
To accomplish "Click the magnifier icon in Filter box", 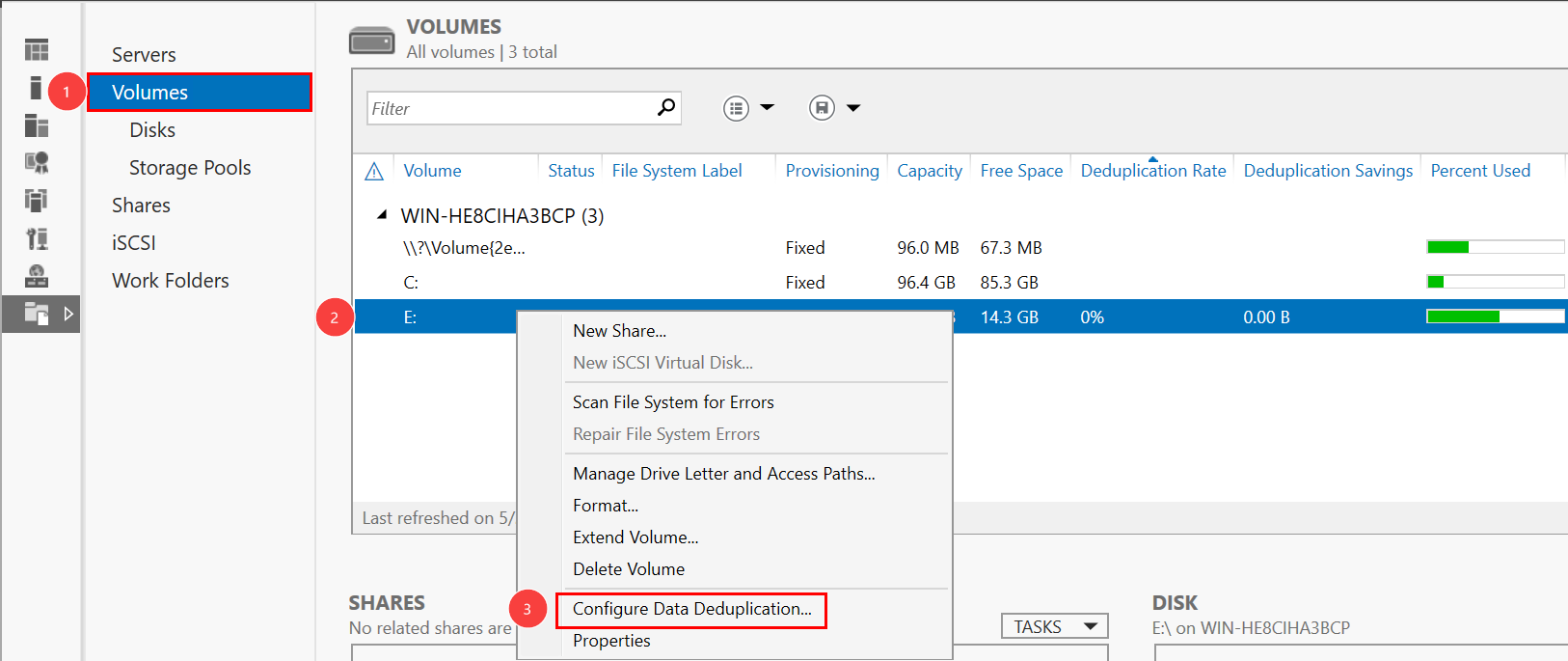I will click(x=665, y=107).
